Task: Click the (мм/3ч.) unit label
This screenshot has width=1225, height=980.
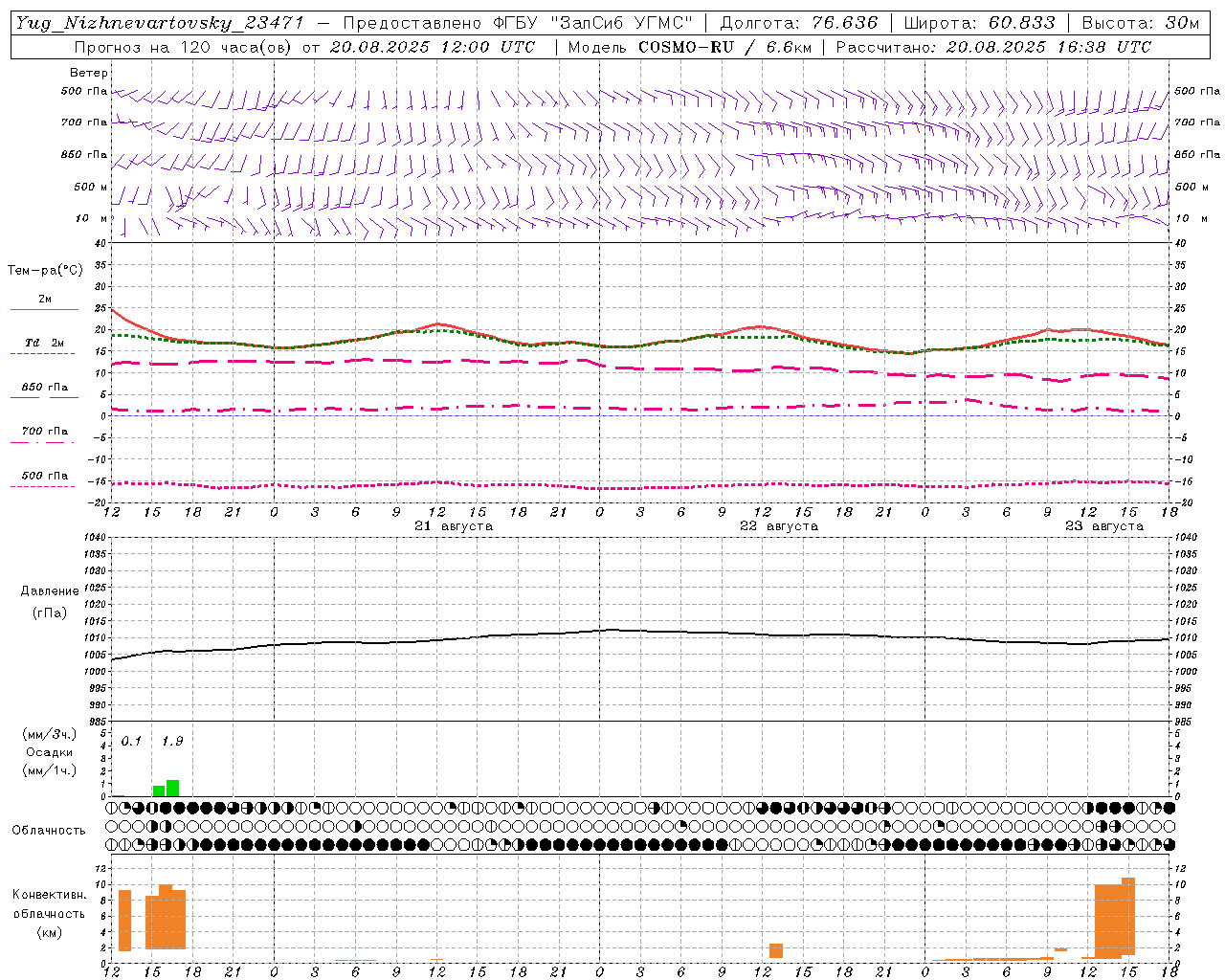Action: click(50, 734)
